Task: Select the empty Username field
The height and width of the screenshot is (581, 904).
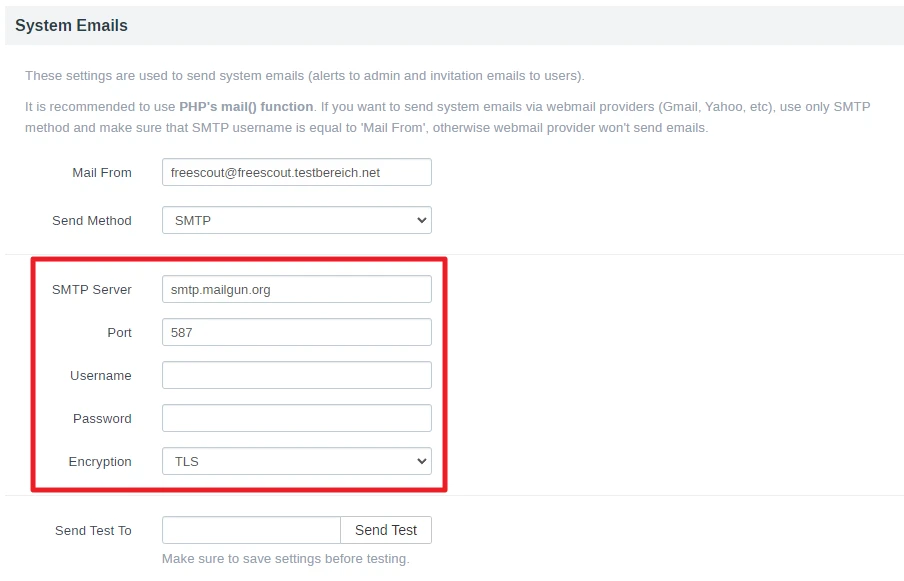Action: pyautogui.click(x=296, y=375)
